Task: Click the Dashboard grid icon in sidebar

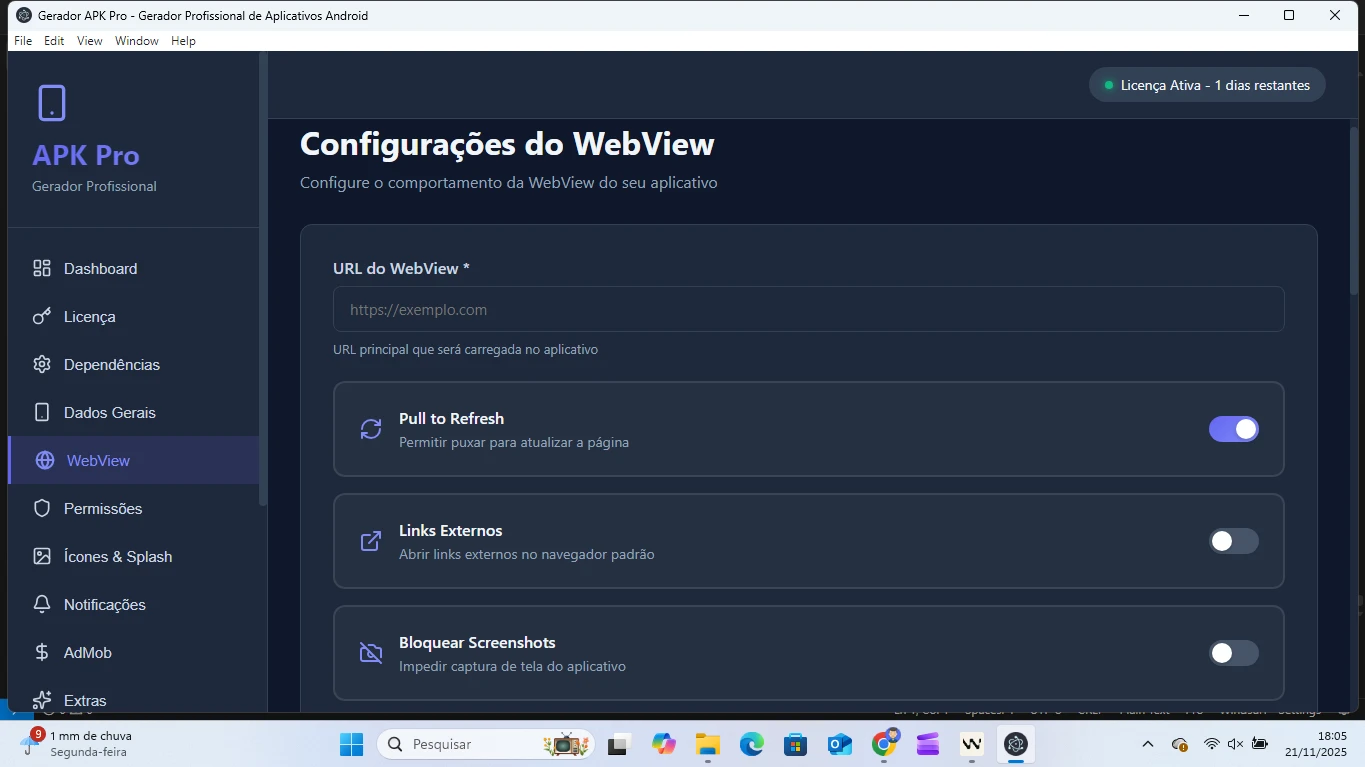Action: 42,268
